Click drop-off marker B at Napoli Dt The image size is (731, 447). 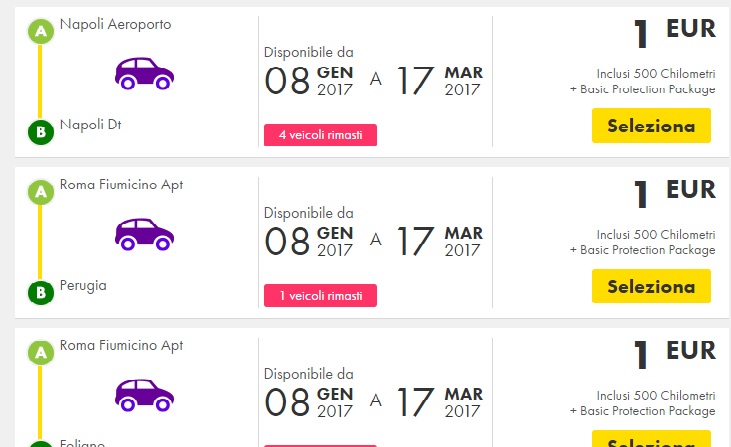click(x=41, y=132)
